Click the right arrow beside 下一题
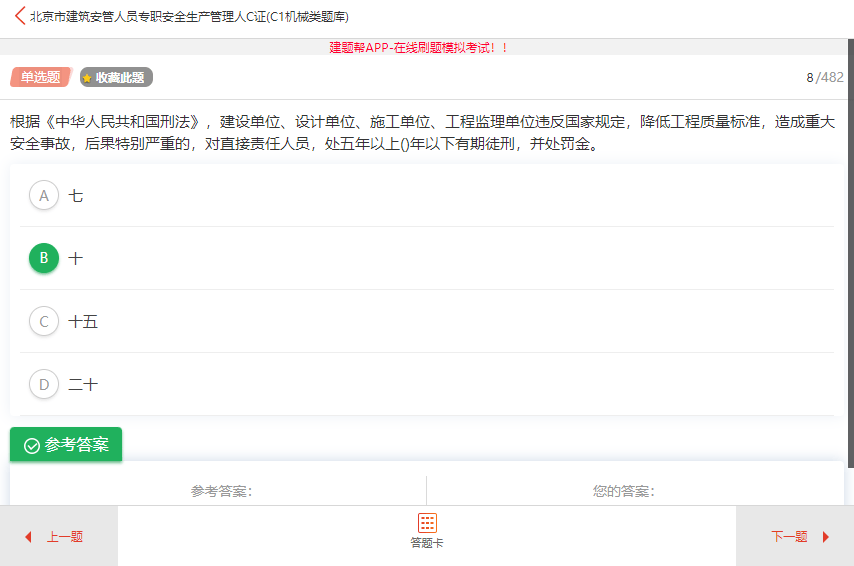The width and height of the screenshot is (854, 566). (x=826, y=537)
